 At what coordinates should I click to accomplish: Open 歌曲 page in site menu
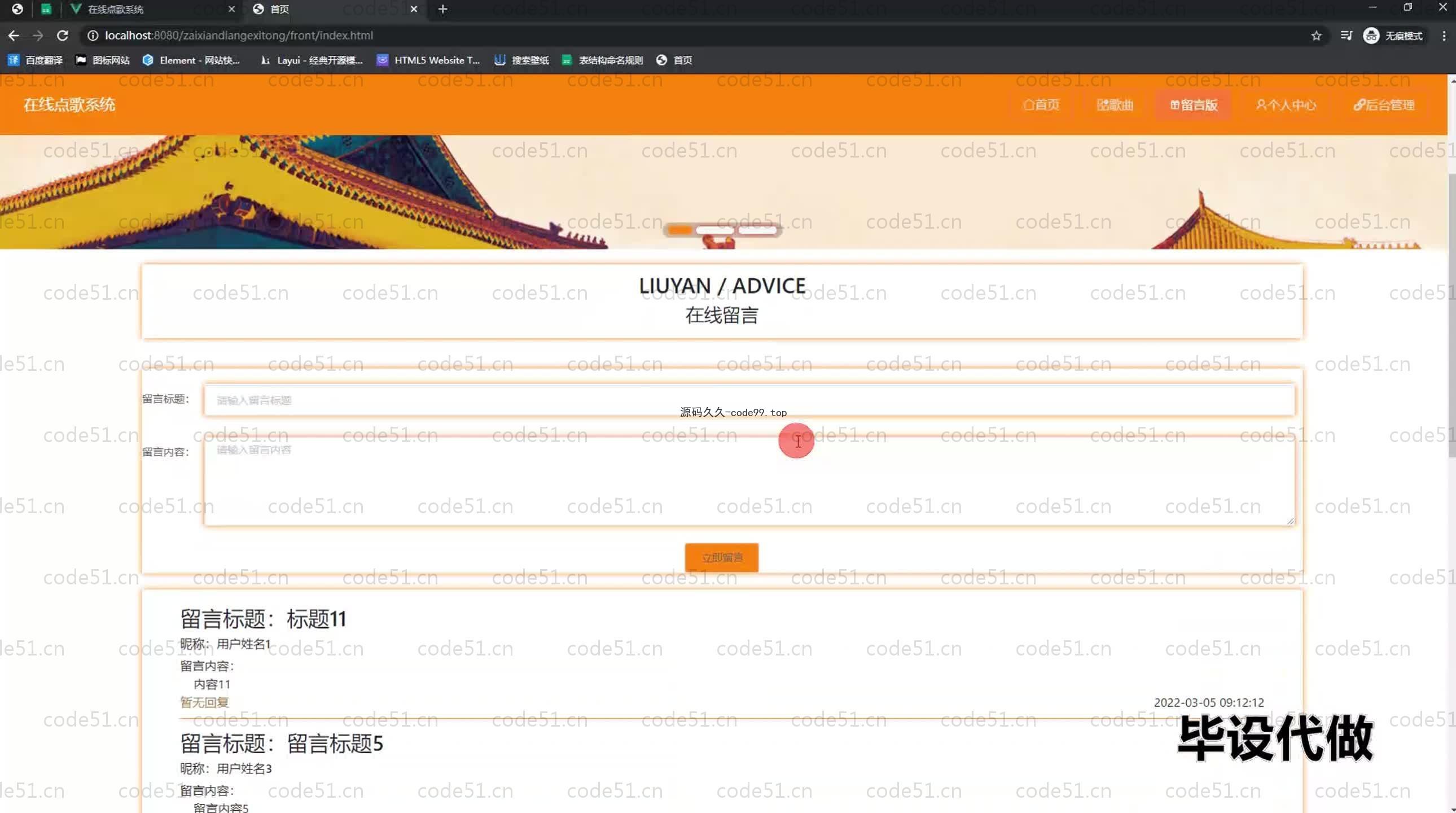pyautogui.click(x=1115, y=105)
